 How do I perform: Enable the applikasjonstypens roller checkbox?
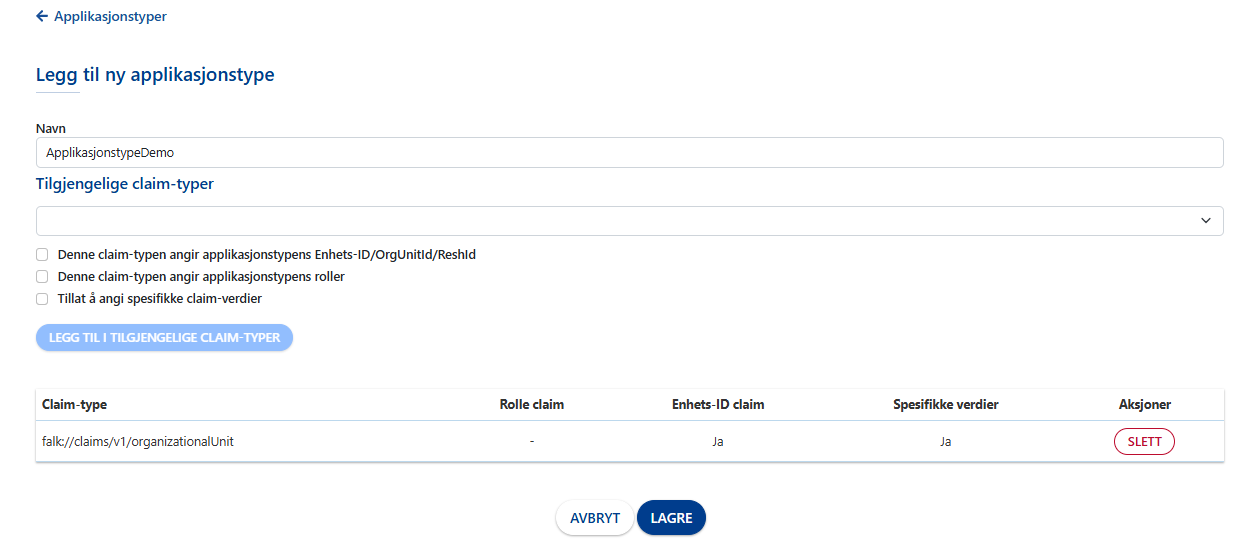point(42,276)
